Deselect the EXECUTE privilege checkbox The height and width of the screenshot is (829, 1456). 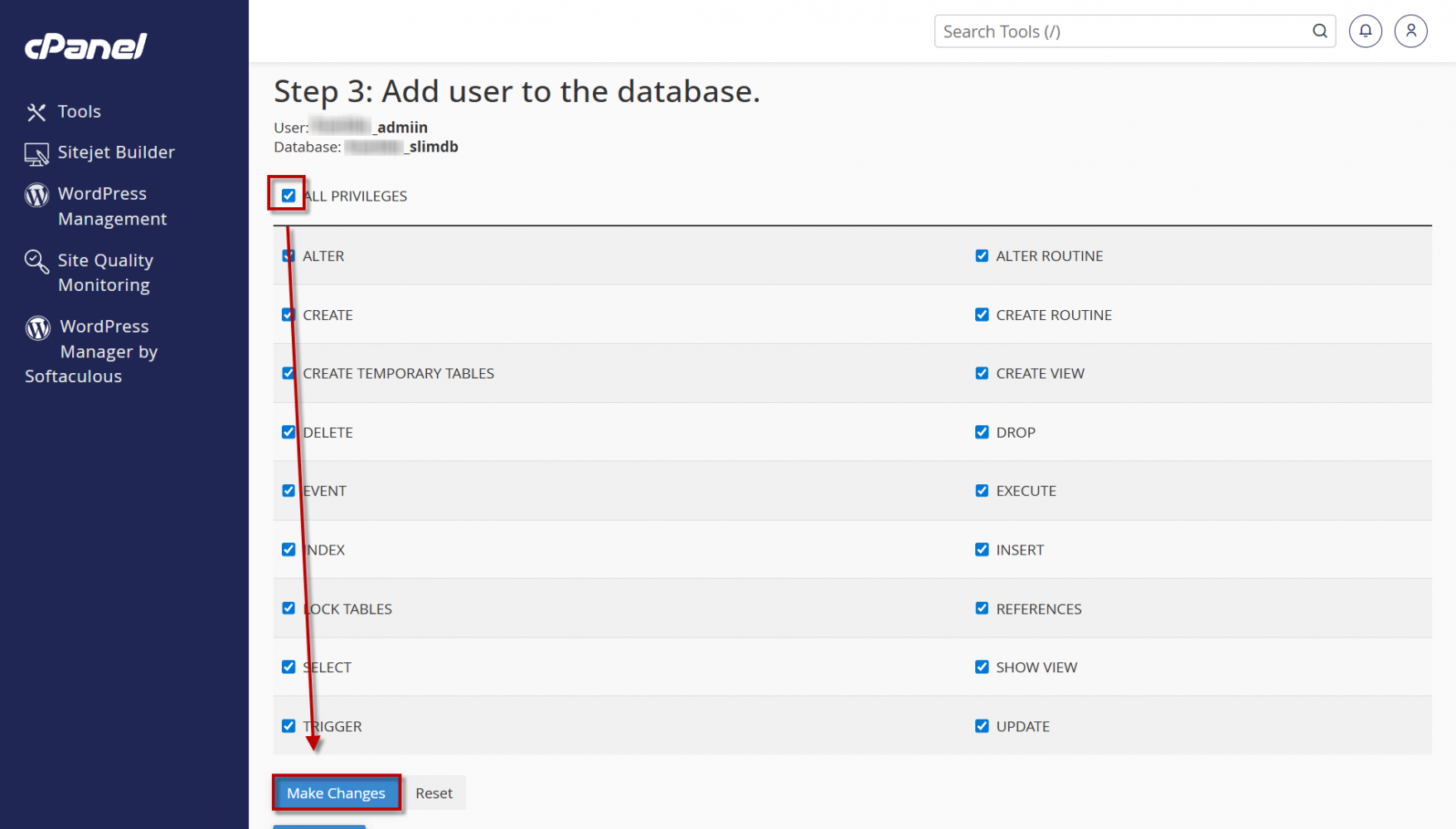[982, 491]
